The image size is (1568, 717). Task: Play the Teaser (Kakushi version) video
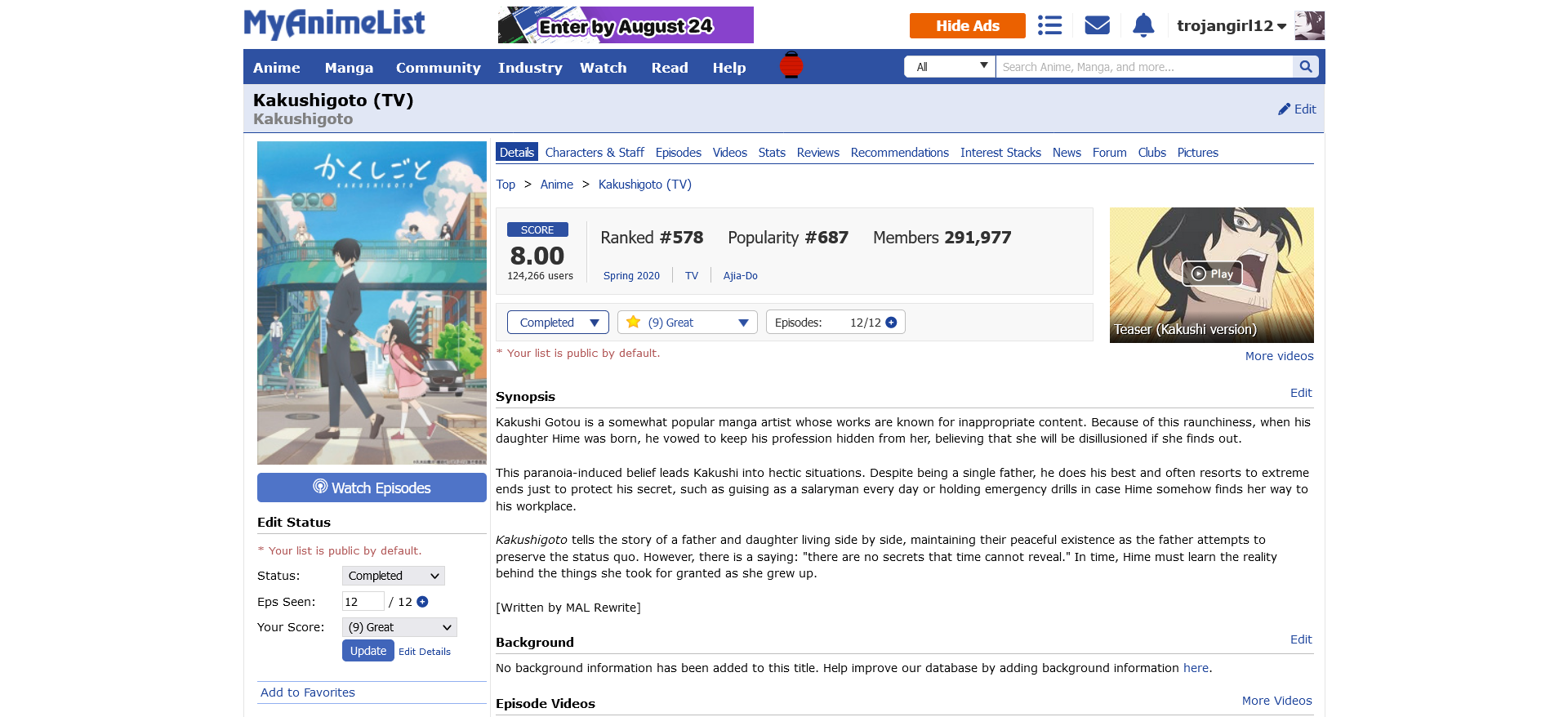pyautogui.click(x=1212, y=274)
